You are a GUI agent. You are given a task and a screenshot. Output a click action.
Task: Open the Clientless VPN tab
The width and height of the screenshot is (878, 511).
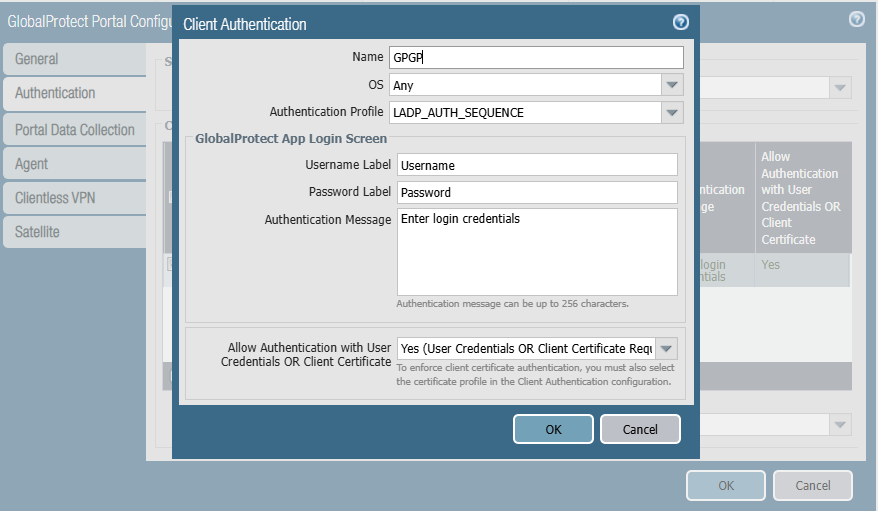(x=74, y=198)
